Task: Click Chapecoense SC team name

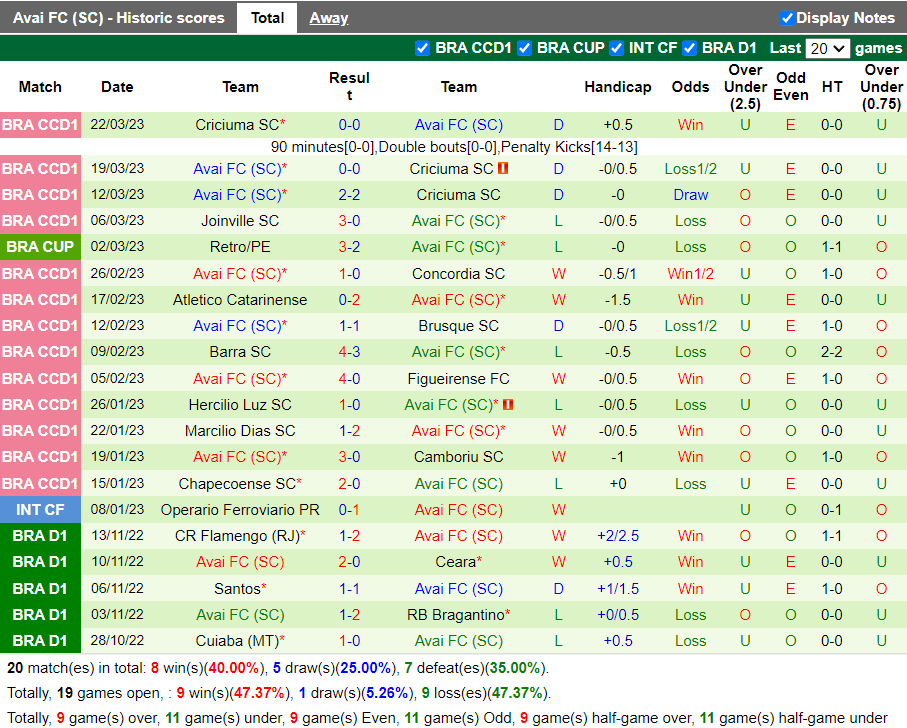Action: 238,484
